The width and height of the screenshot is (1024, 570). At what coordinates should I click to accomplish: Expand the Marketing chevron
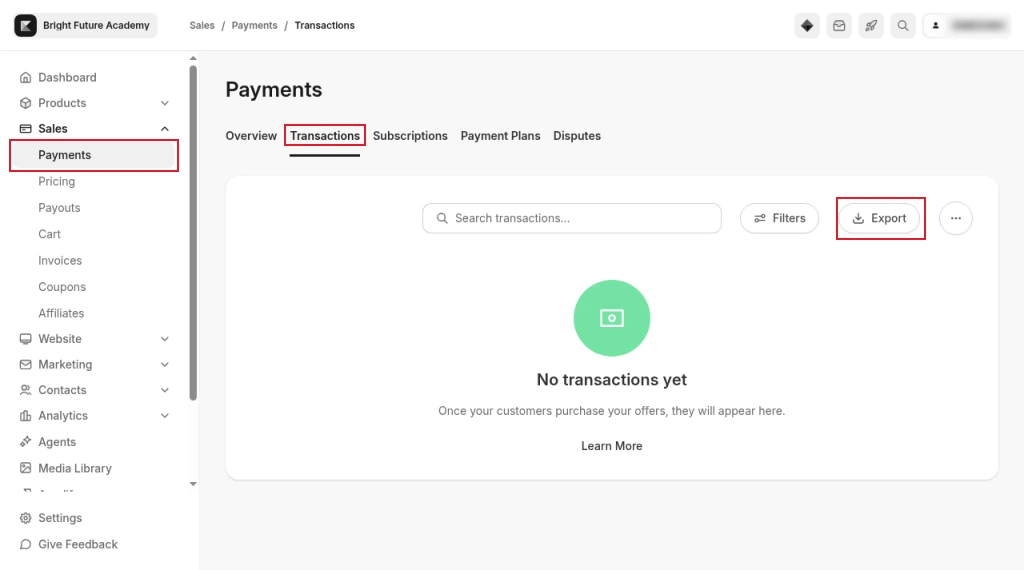165,364
